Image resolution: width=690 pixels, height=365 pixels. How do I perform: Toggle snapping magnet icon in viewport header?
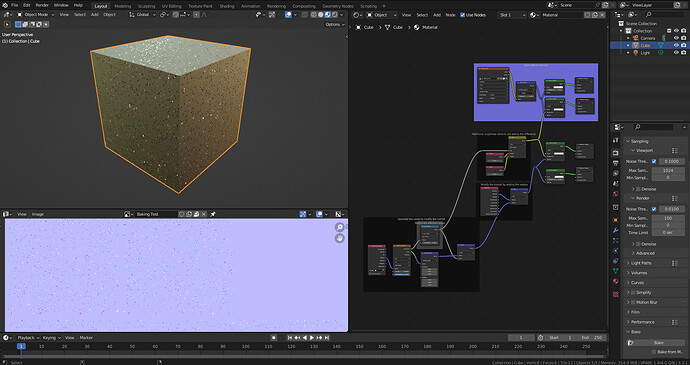[x=176, y=15]
